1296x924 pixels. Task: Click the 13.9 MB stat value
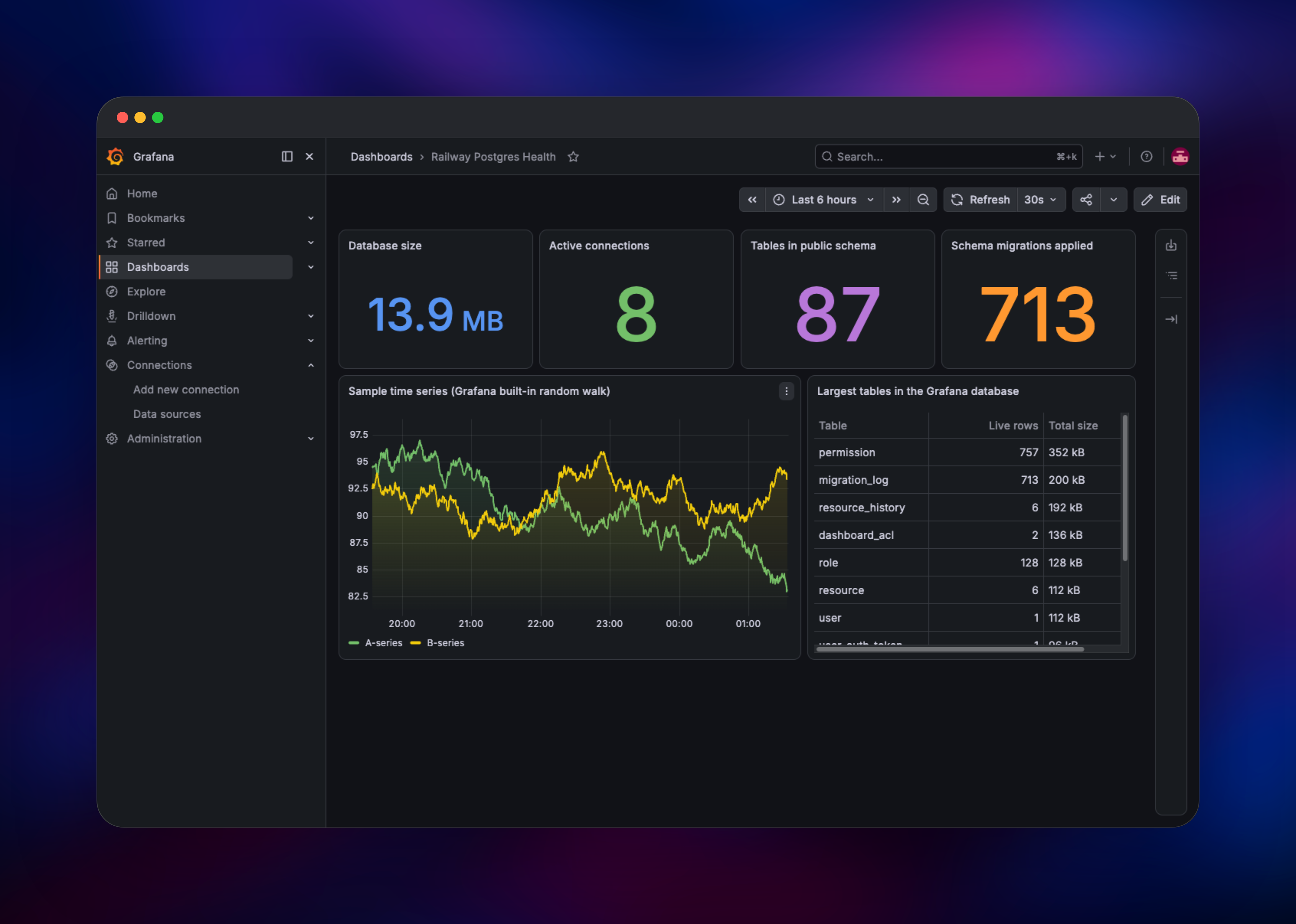pyautogui.click(x=435, y=315)
